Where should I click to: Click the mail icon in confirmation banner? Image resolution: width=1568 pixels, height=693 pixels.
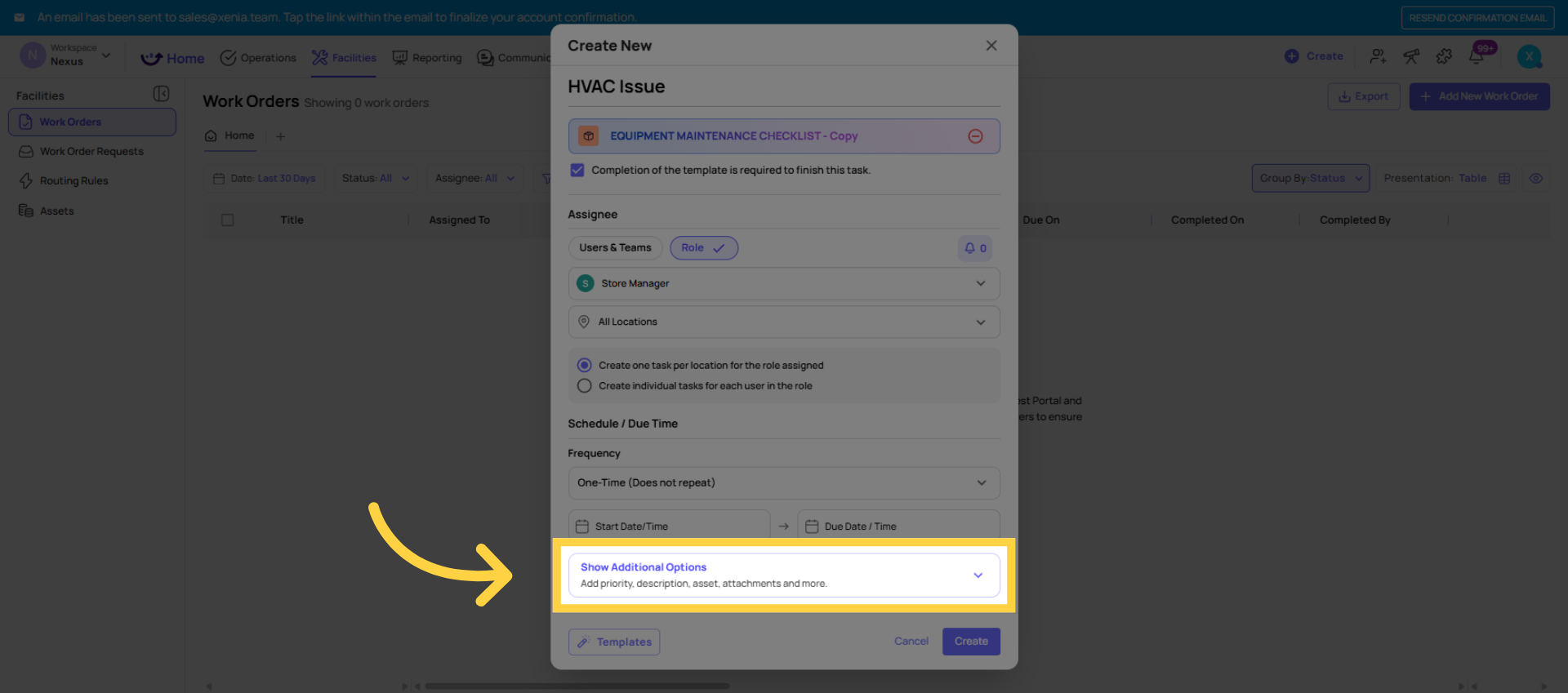point(20,17)
